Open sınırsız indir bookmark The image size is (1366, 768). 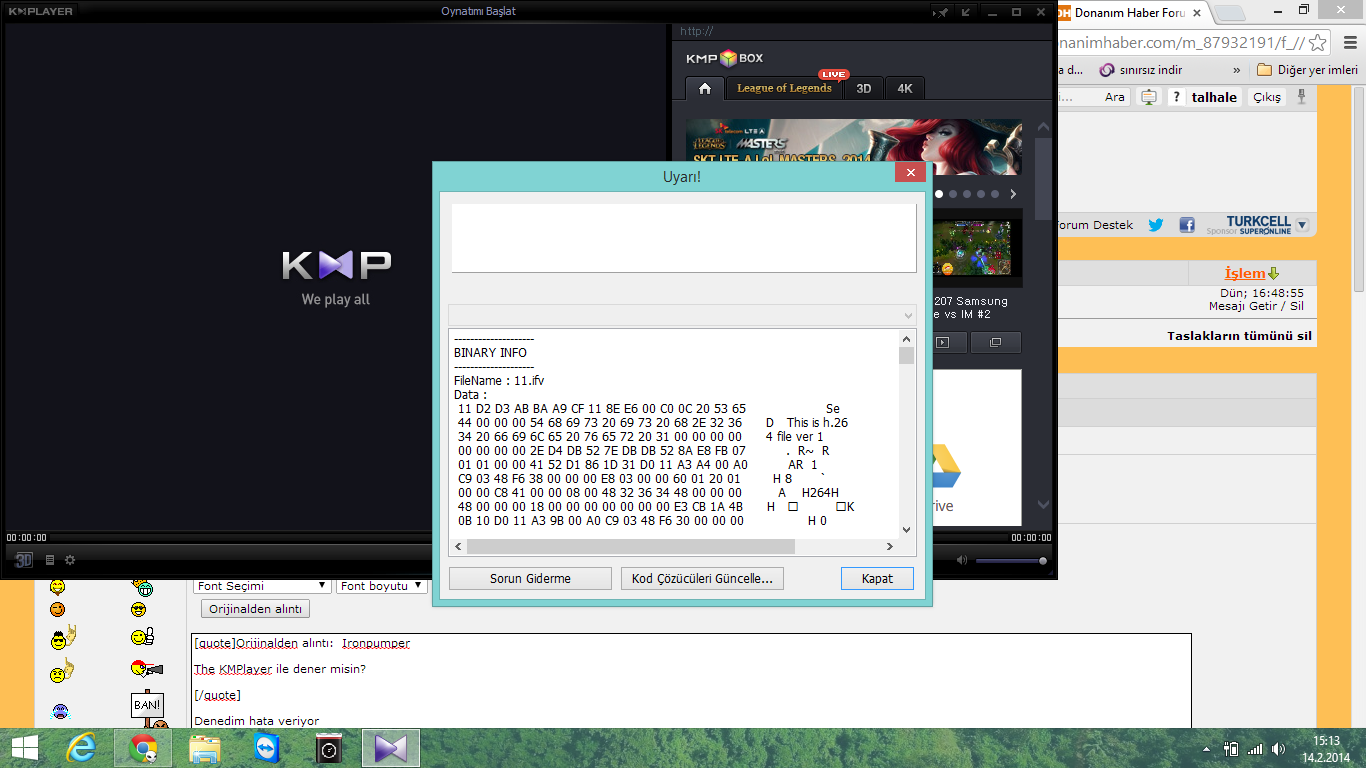(1141, 70)
